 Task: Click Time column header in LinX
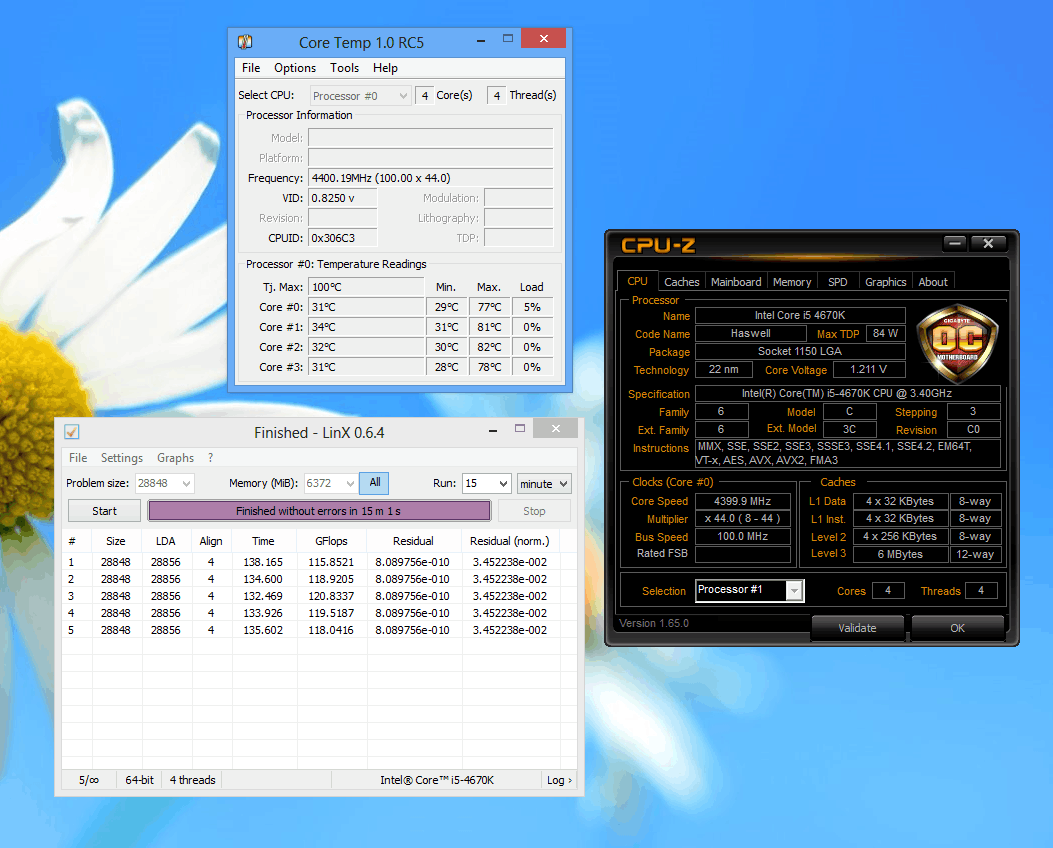pyautogui.click(x=263, y=541)
